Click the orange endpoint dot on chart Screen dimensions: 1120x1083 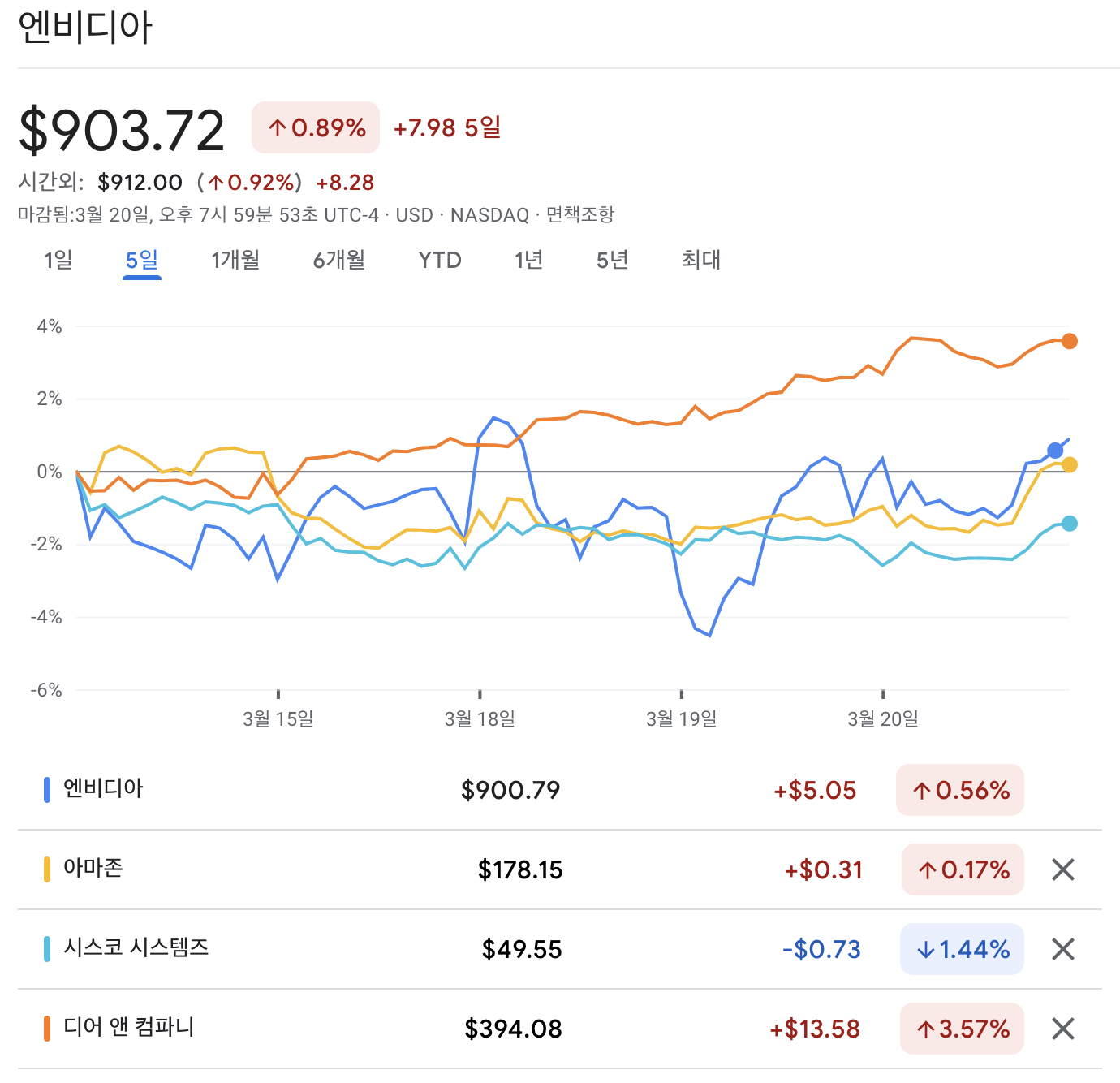(1070, 341)
